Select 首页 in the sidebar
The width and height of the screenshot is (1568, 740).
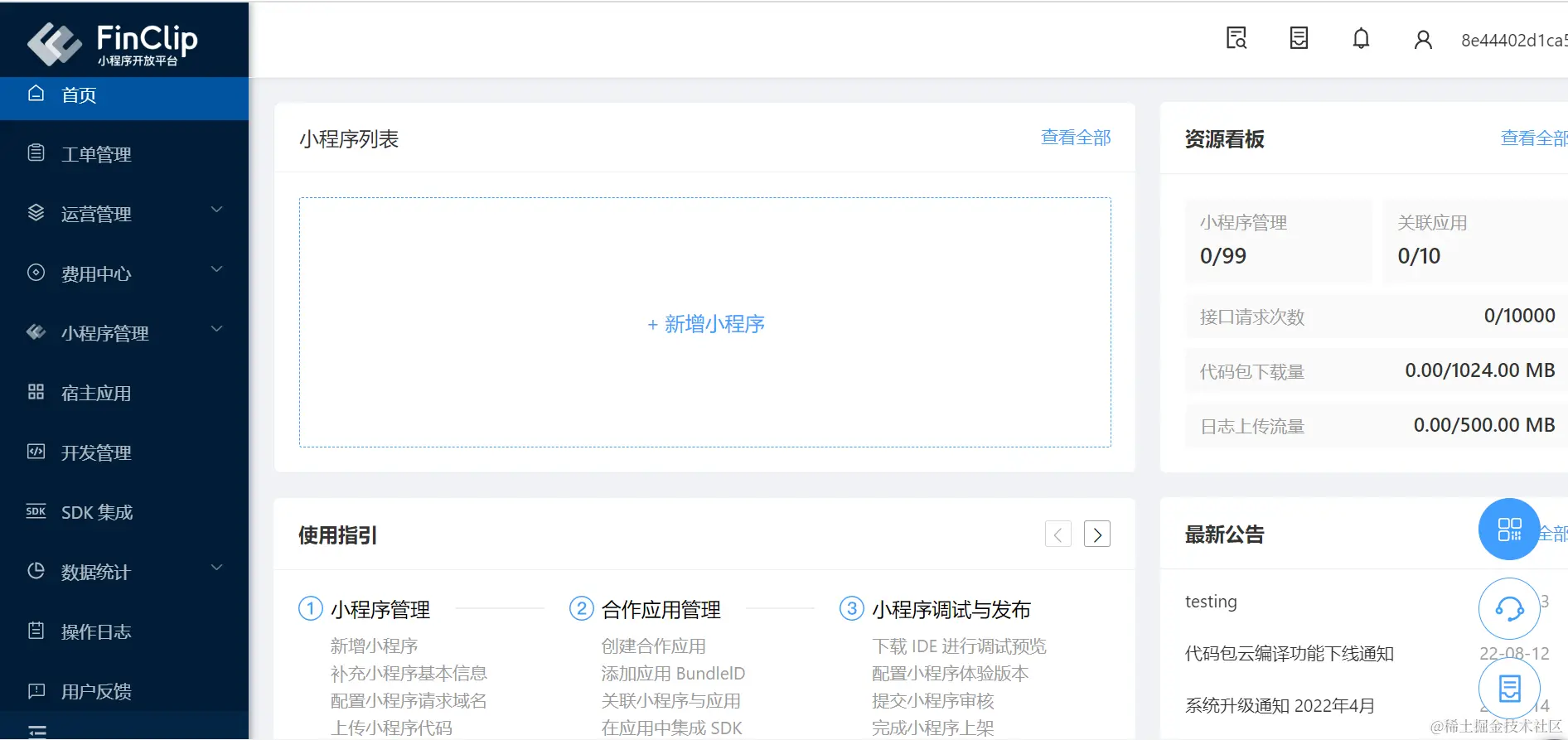pos(124,99)
